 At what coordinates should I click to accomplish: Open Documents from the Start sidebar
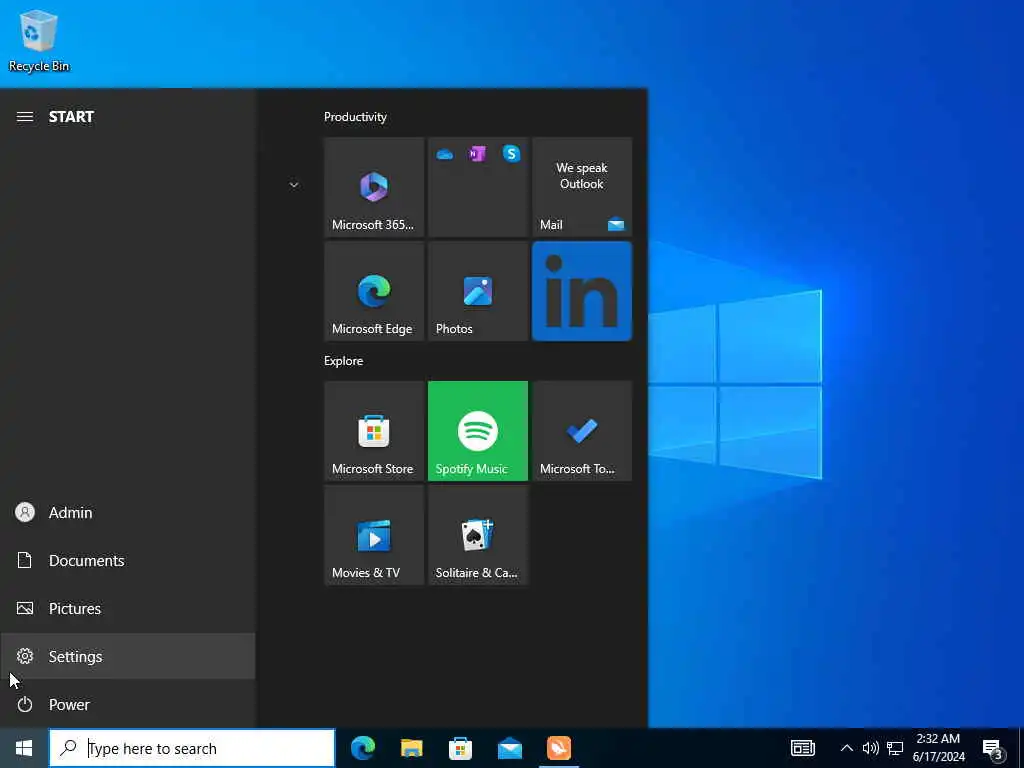point(127,560)
